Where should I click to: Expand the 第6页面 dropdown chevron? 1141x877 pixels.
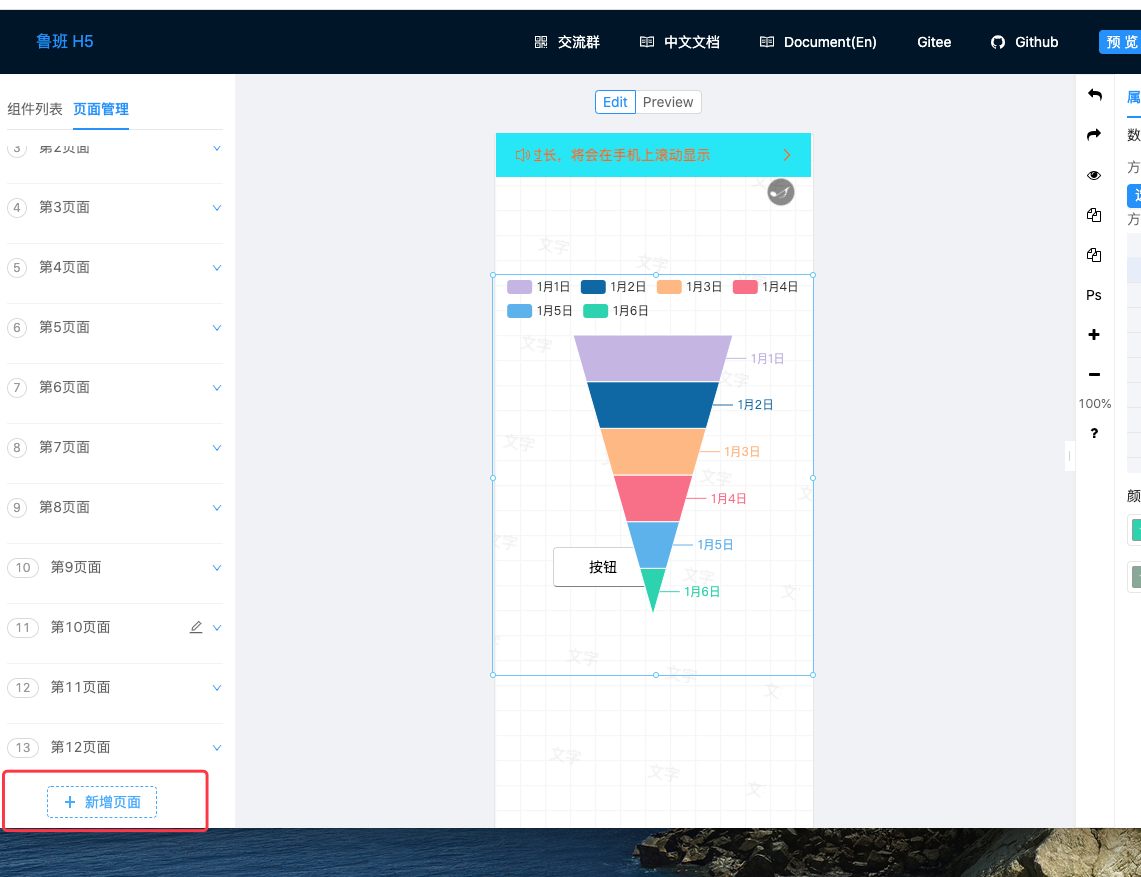[x=217, y=387]
